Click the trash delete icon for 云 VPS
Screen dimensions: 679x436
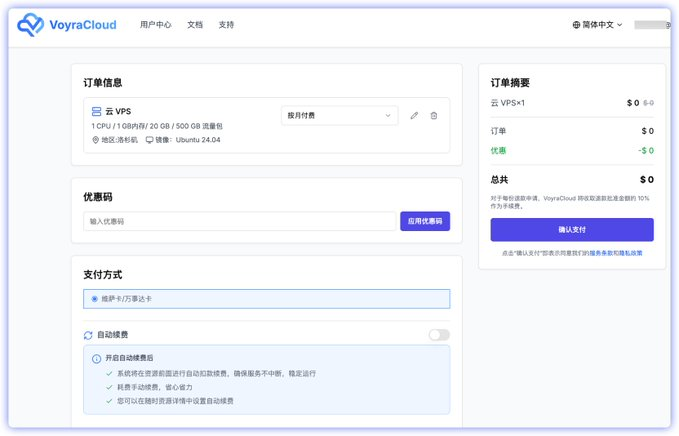pos(434,116)
